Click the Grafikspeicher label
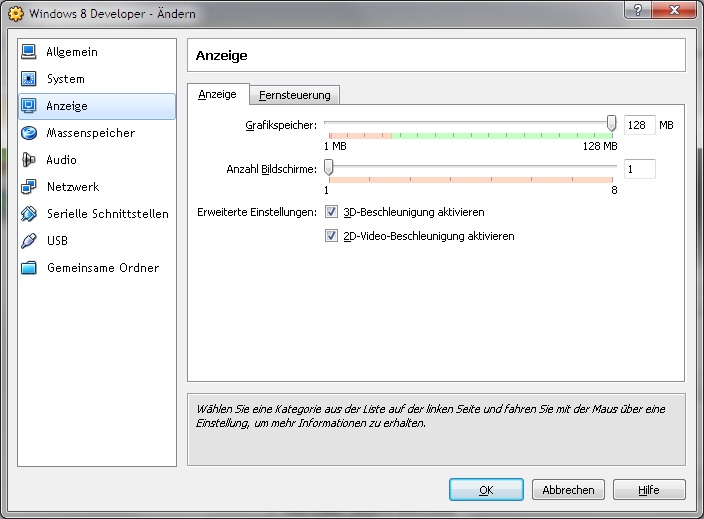Image resolution: width=704 pixels, height=519 pixels. coord(281,125)
